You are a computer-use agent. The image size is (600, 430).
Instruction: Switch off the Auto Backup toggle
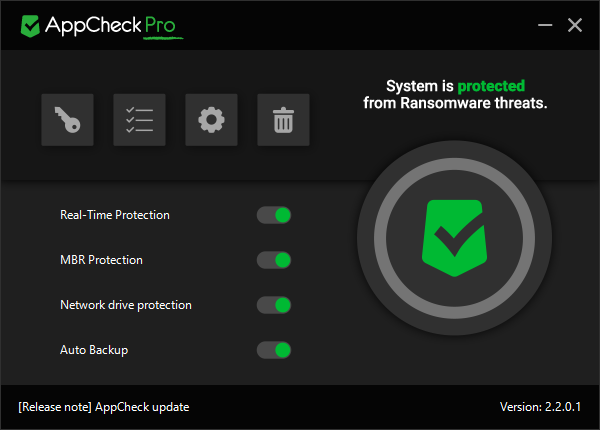274,350
